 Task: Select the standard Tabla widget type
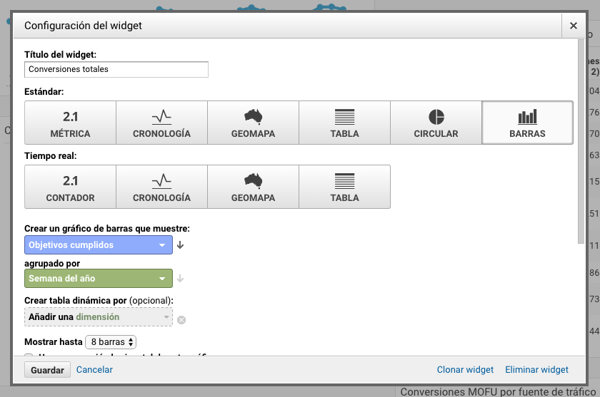point(344,123)
